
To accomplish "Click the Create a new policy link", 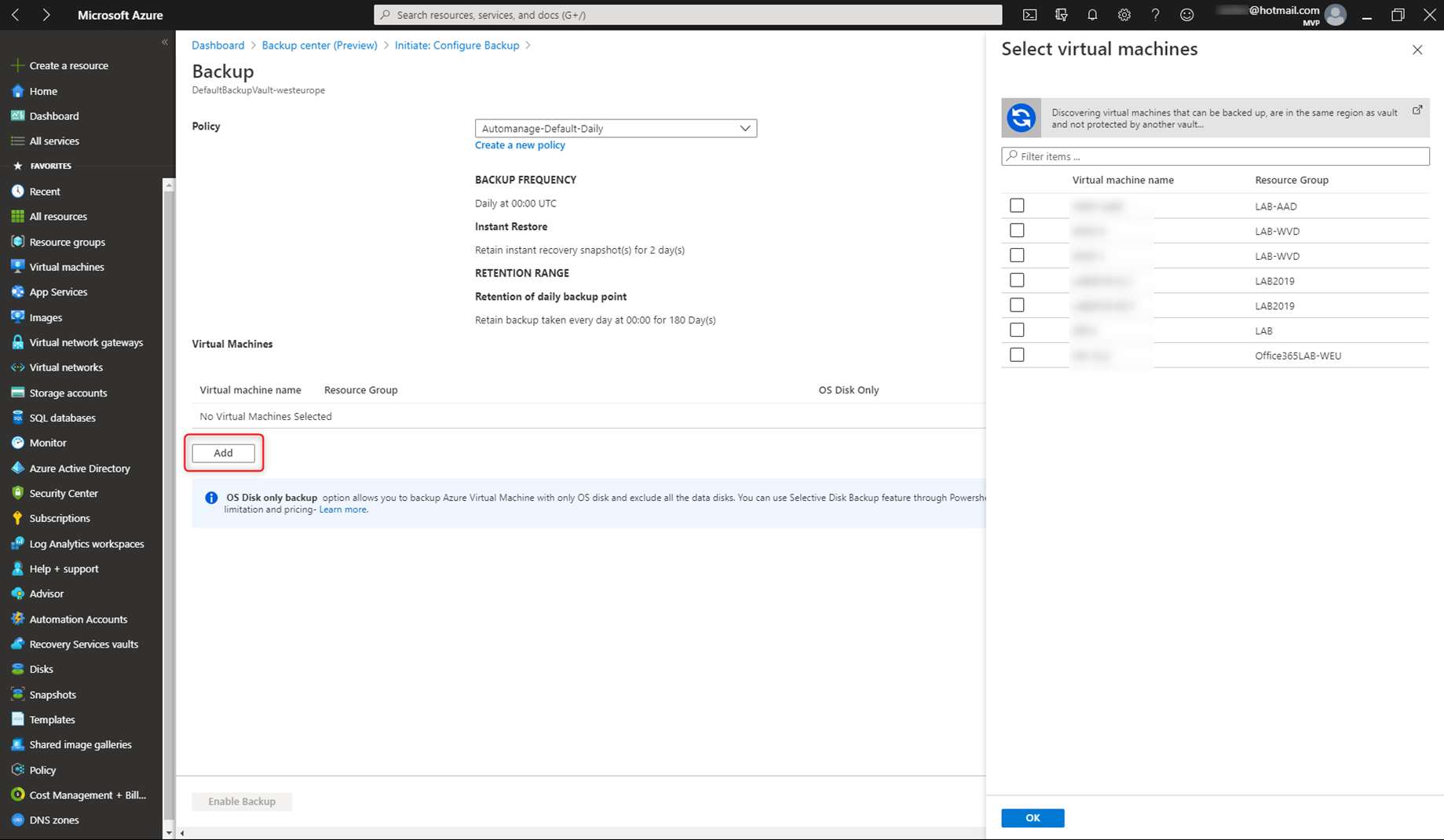I will click(520, 145).
